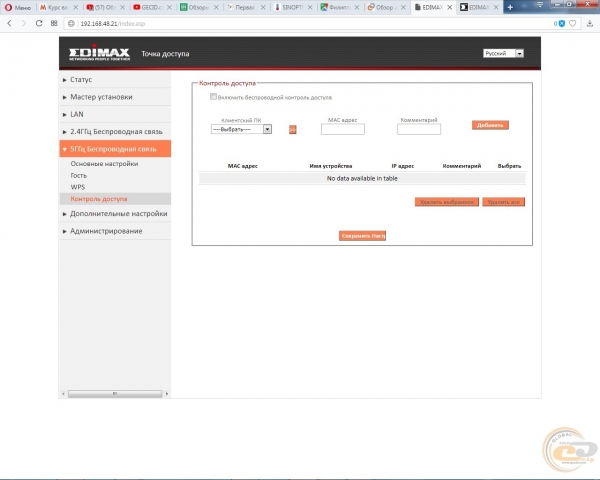600x480 pixels.
Task: Click the Выбрать column header
Action: (x=509, y=166)
